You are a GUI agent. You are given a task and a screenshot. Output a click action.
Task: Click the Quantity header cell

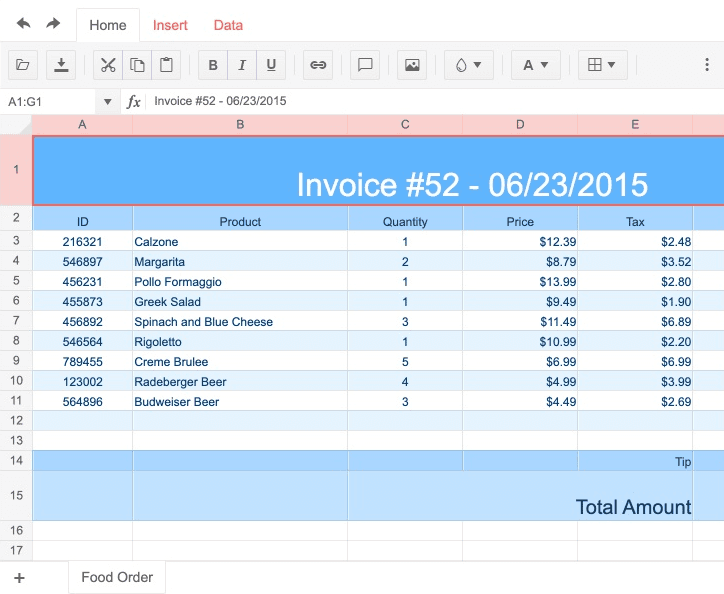405,218
